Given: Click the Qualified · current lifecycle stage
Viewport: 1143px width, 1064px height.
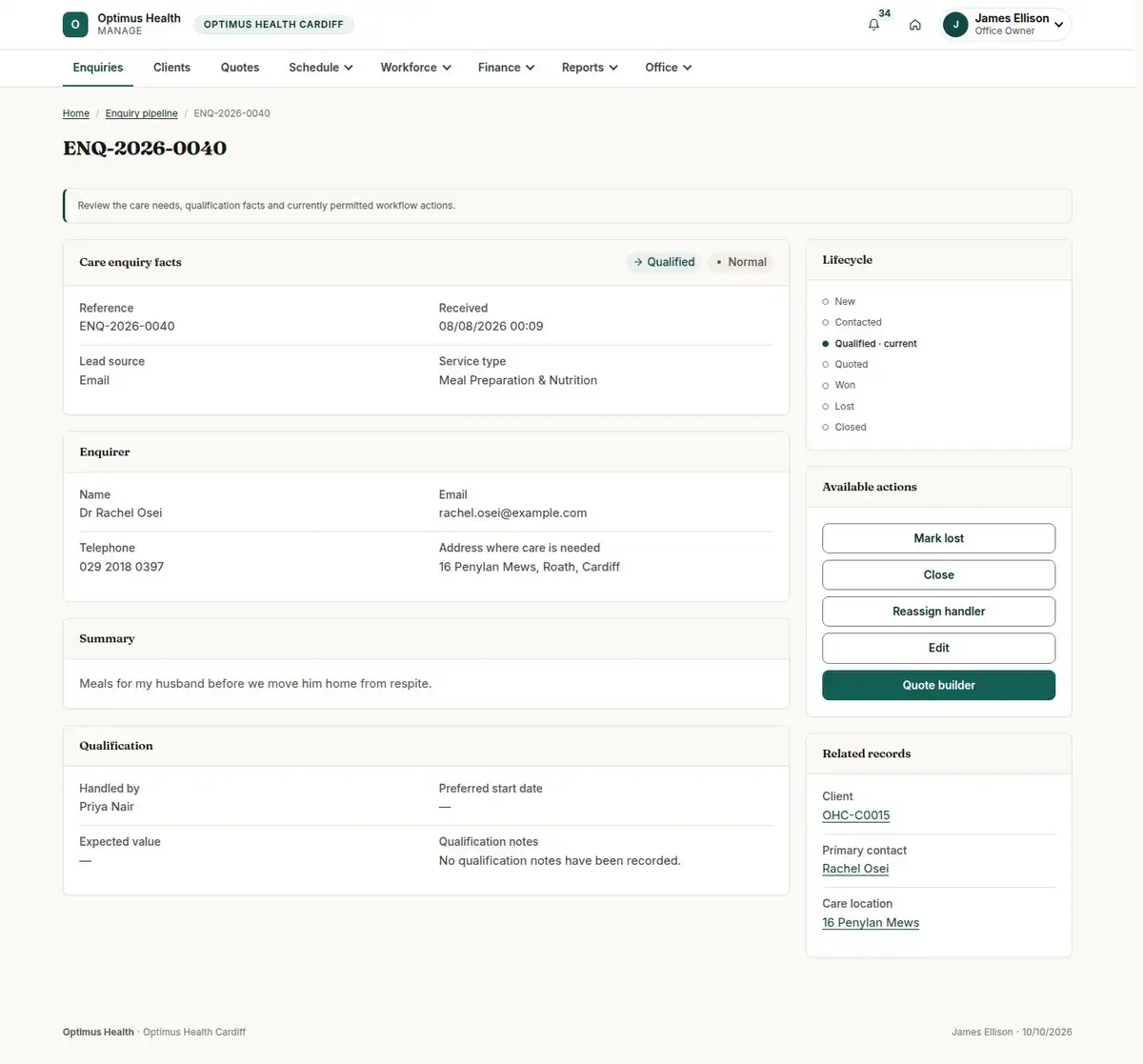Looking at the screenshot, I should (x=869, y=343).
